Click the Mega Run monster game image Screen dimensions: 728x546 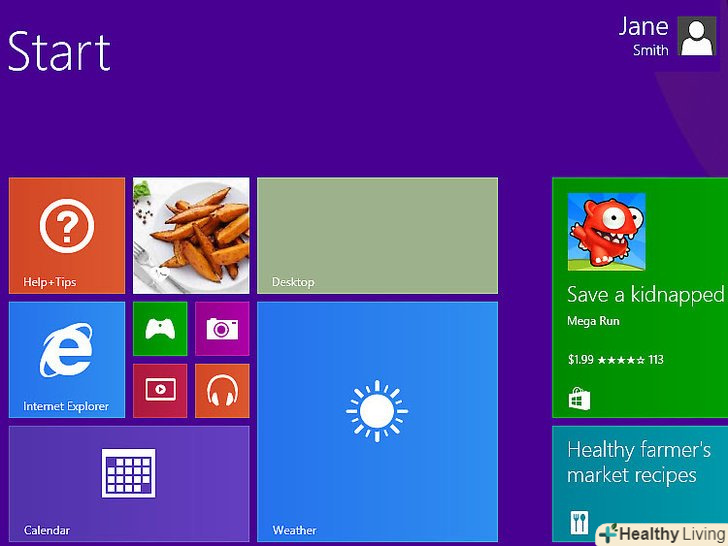point(606,231)
